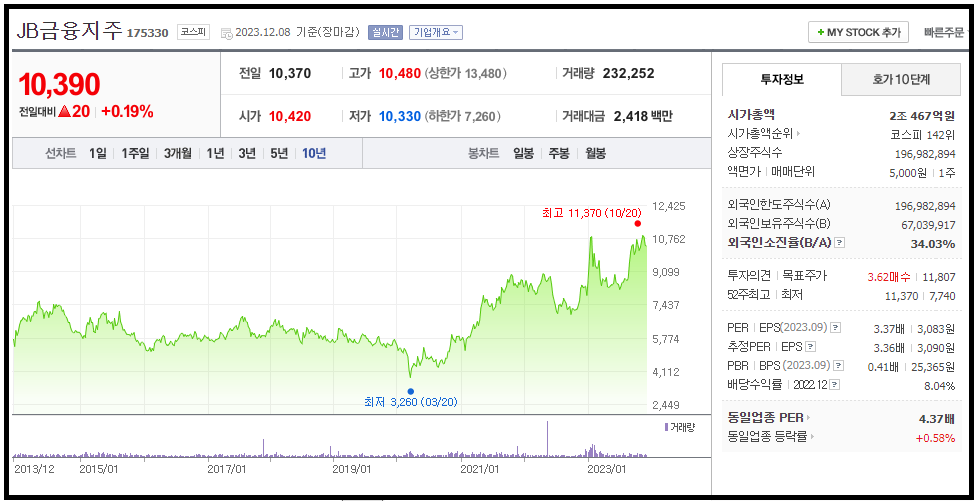Click the 액면가 value 5,000원

[x=908, y=173]
